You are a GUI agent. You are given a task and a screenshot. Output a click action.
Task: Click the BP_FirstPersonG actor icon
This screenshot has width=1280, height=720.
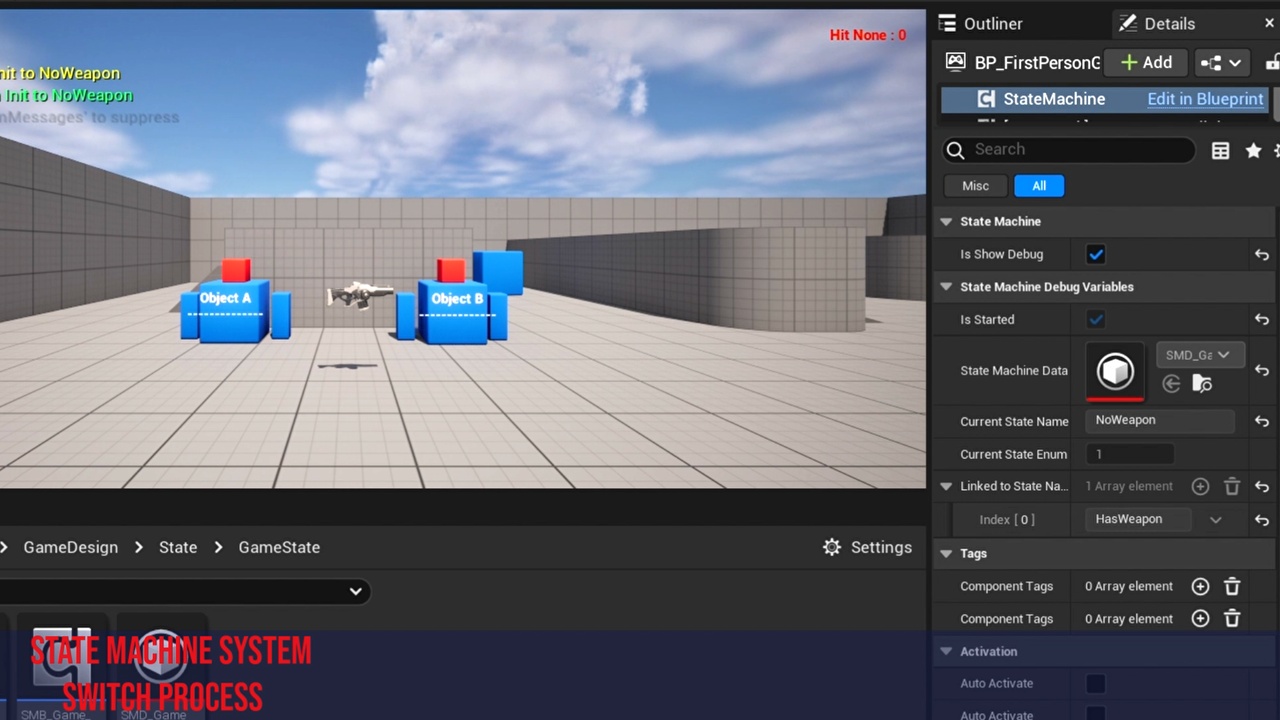click(956, 62)
